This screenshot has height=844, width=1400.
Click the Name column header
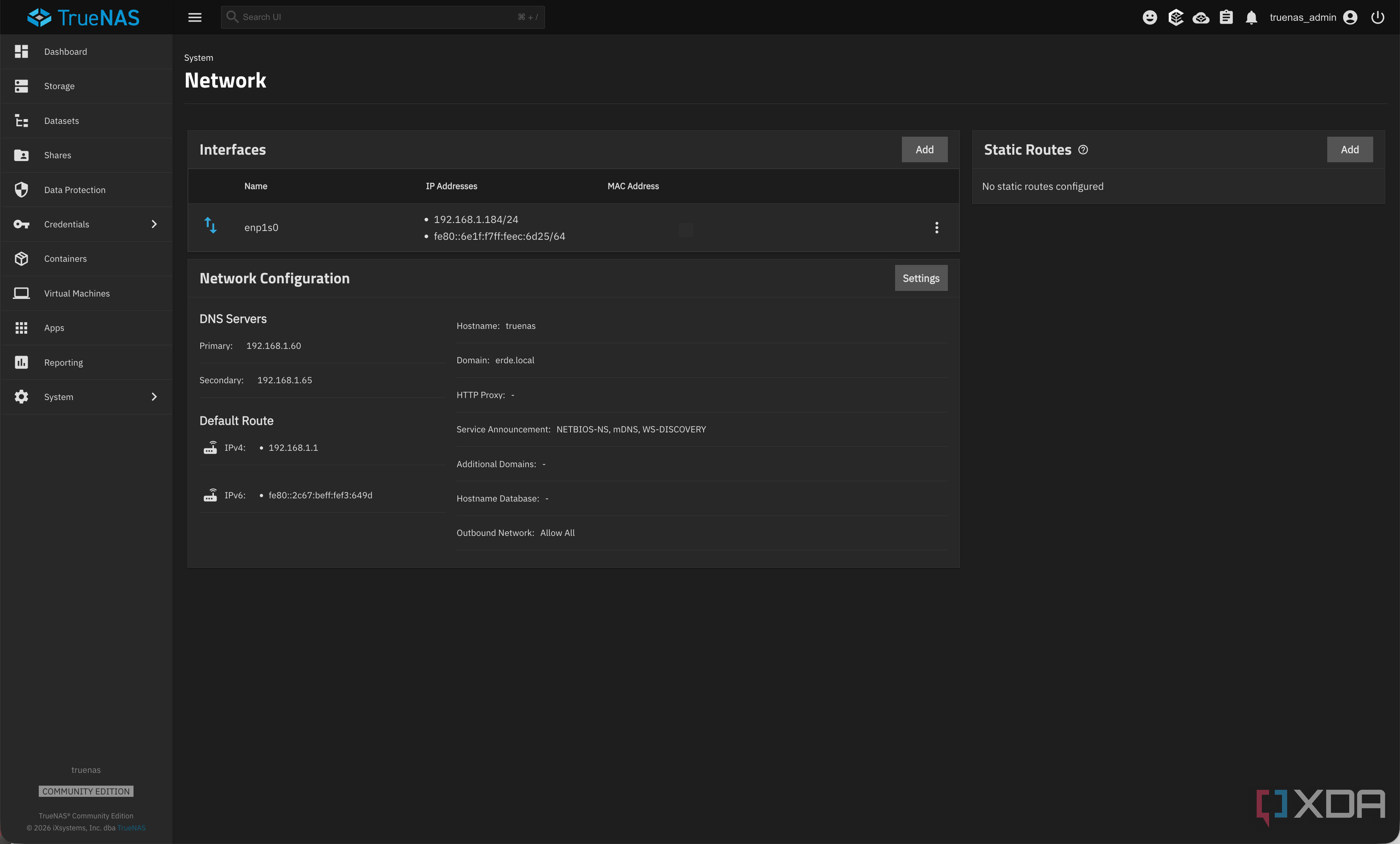tap(256, 186)
